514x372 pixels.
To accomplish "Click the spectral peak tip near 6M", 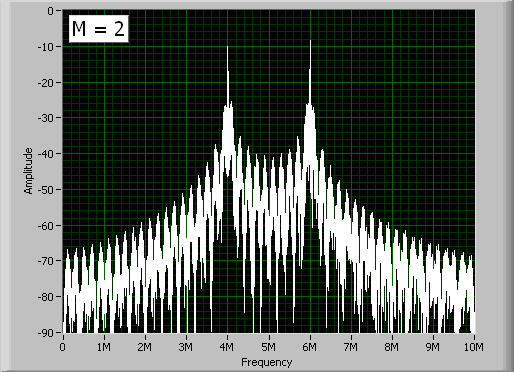I will (310, 41).
